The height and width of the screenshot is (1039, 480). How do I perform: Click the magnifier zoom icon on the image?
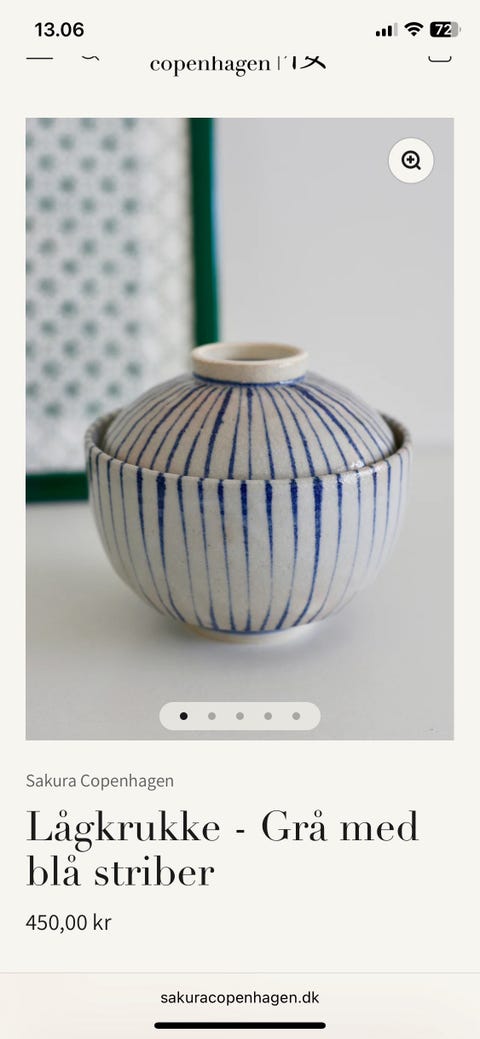(411, 160)
